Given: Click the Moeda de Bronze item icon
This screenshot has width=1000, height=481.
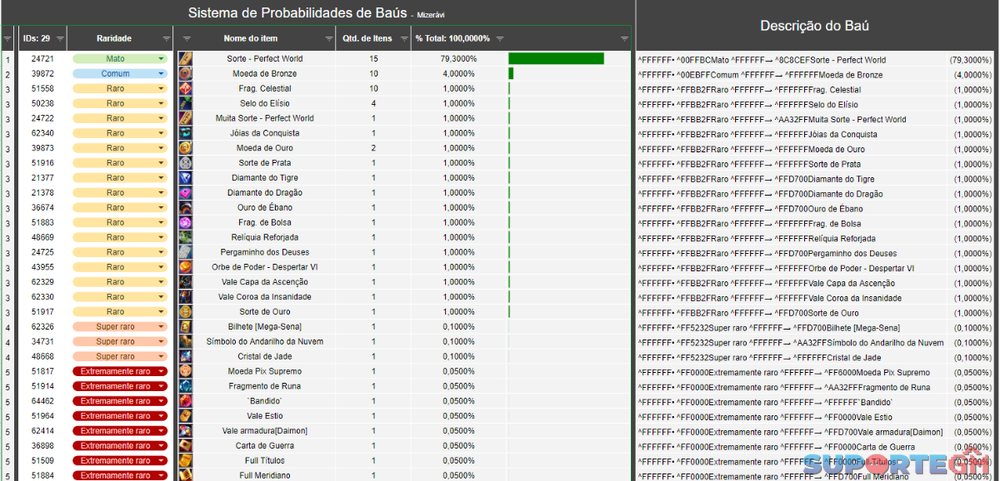Looking at the screenshot, I should [x=185, y=74].
